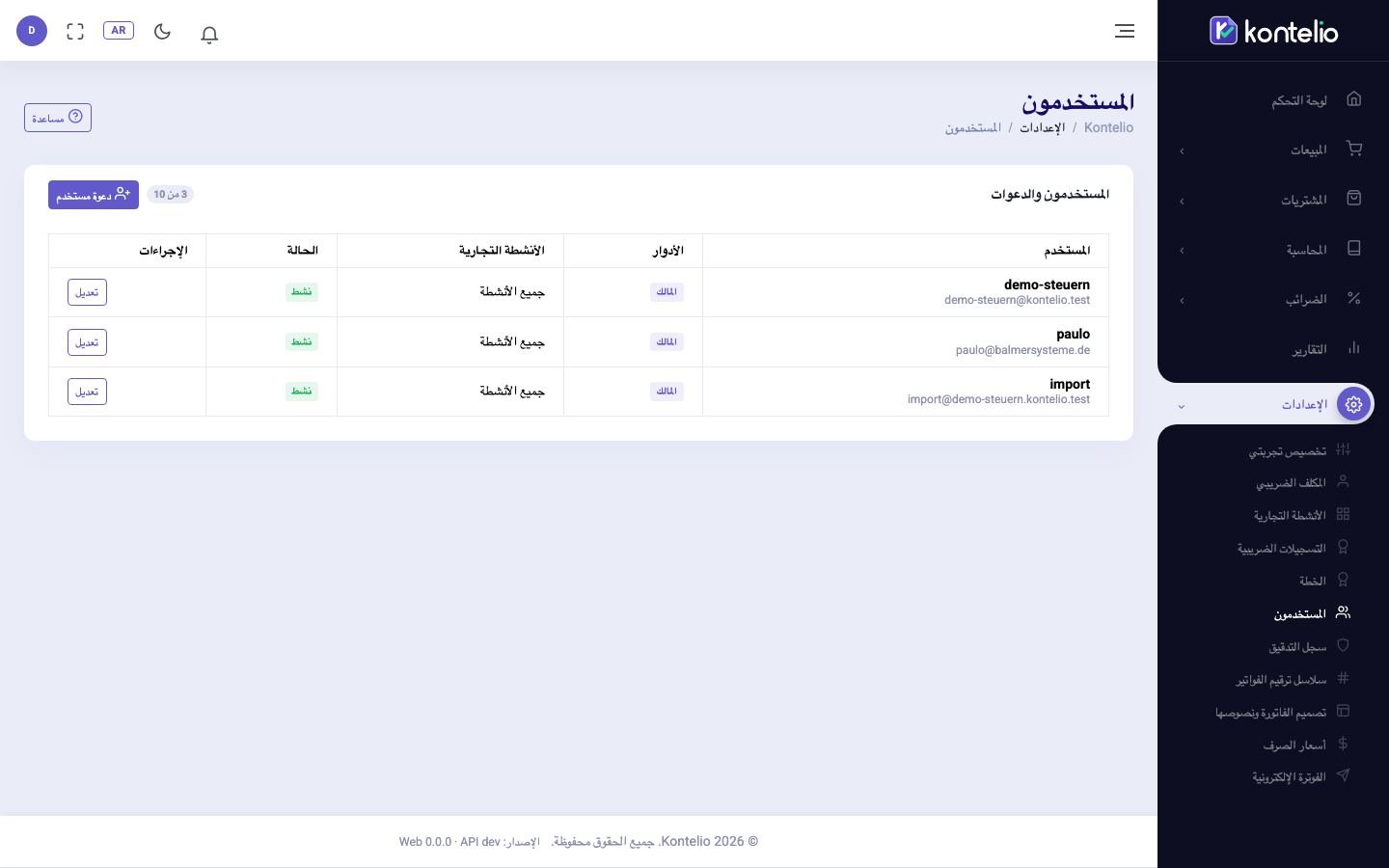Open the user avatar D menu
The width and height of the screenshot is (1389, 868).
pos(32,31)
